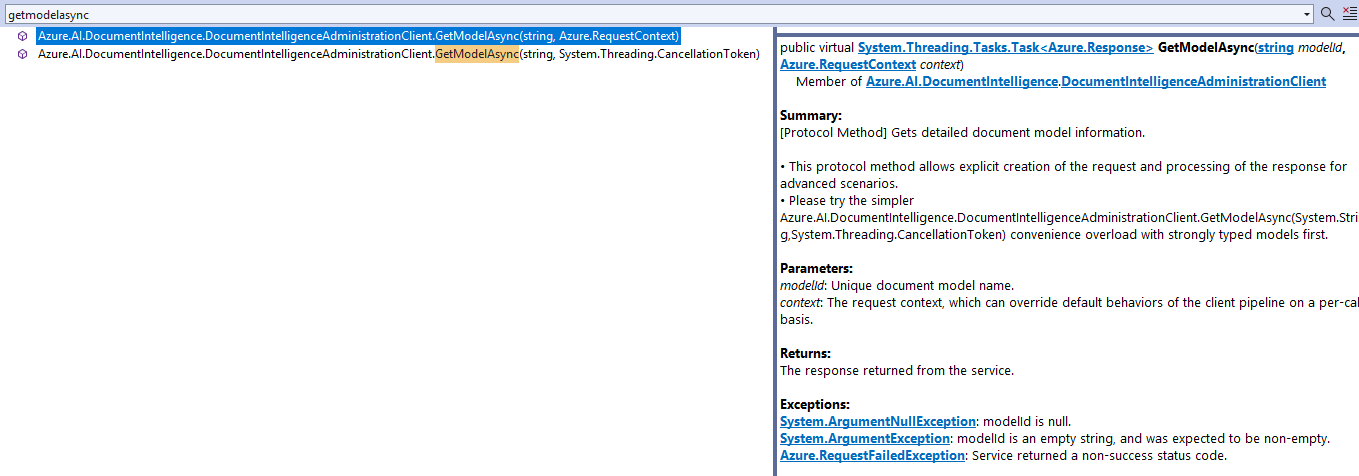Click '[Protocol Method] Gets detailed document model information.'

click(x=963, y=132)
